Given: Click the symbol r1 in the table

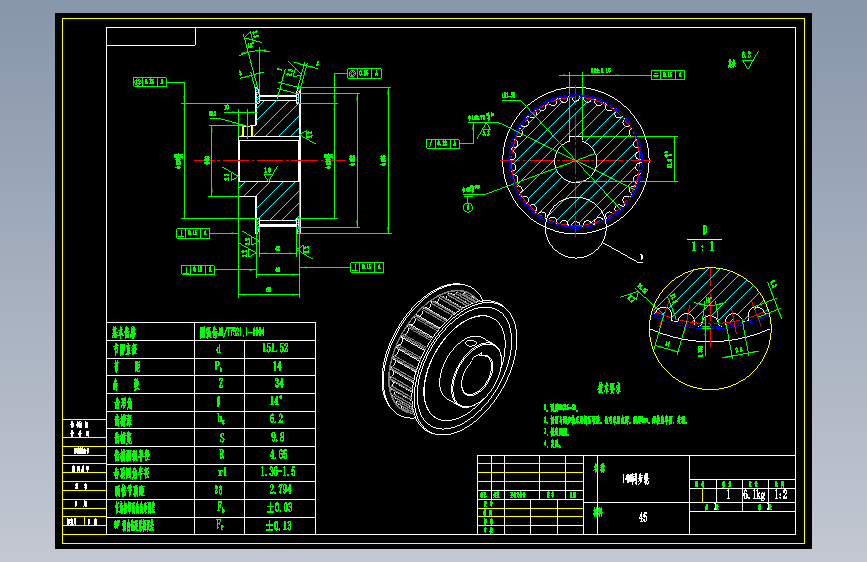Looking at the screenshot, I should click(x=222, y=472).
